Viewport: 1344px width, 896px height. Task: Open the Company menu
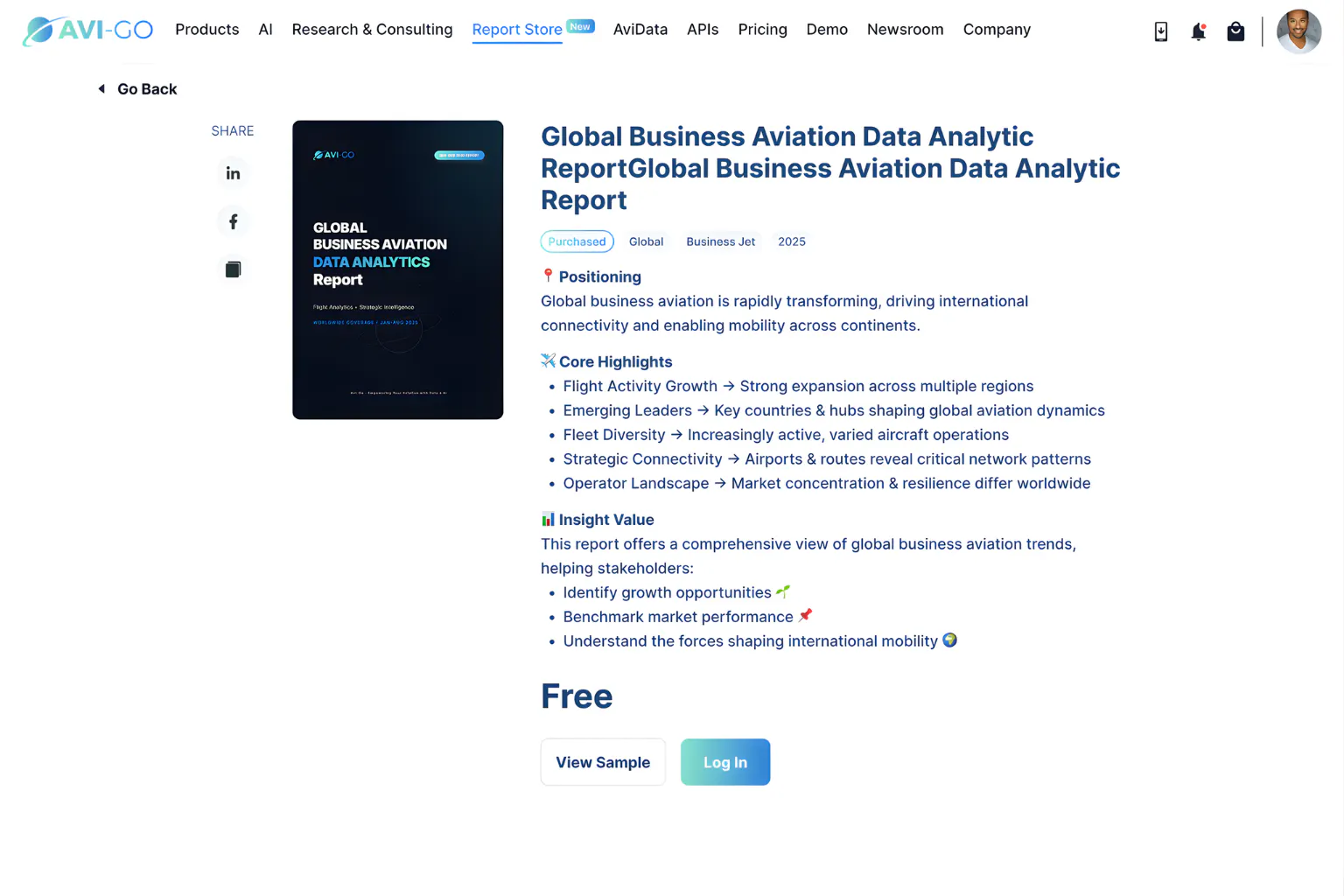997,30
